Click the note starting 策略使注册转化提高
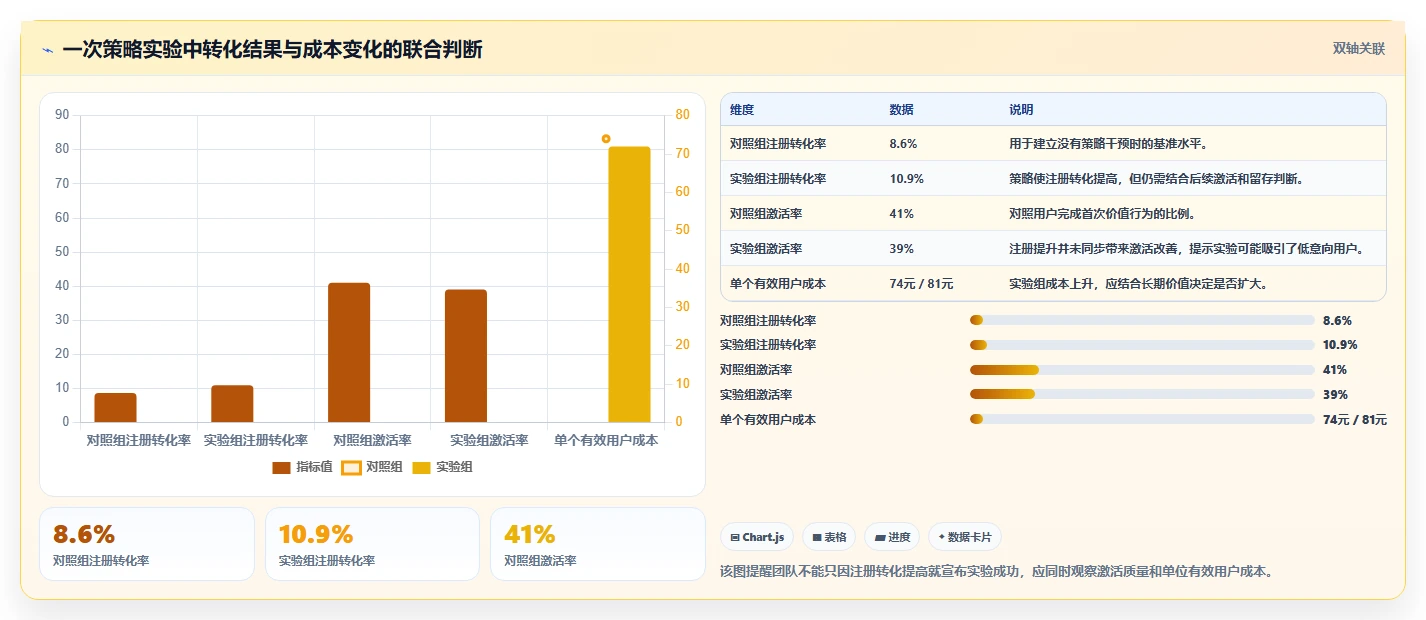The height and width of the screenshot is (620, 1426). click(x=1156, y=179)
